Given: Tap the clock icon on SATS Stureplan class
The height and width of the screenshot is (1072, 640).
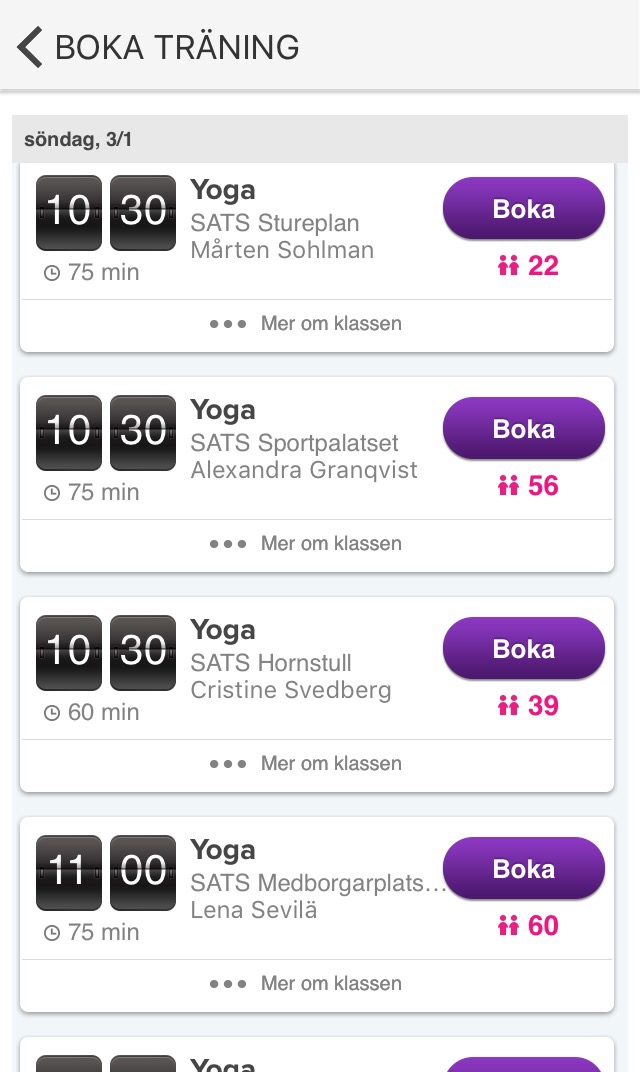Looking at the screenshot, I should [x=52, y=273].
